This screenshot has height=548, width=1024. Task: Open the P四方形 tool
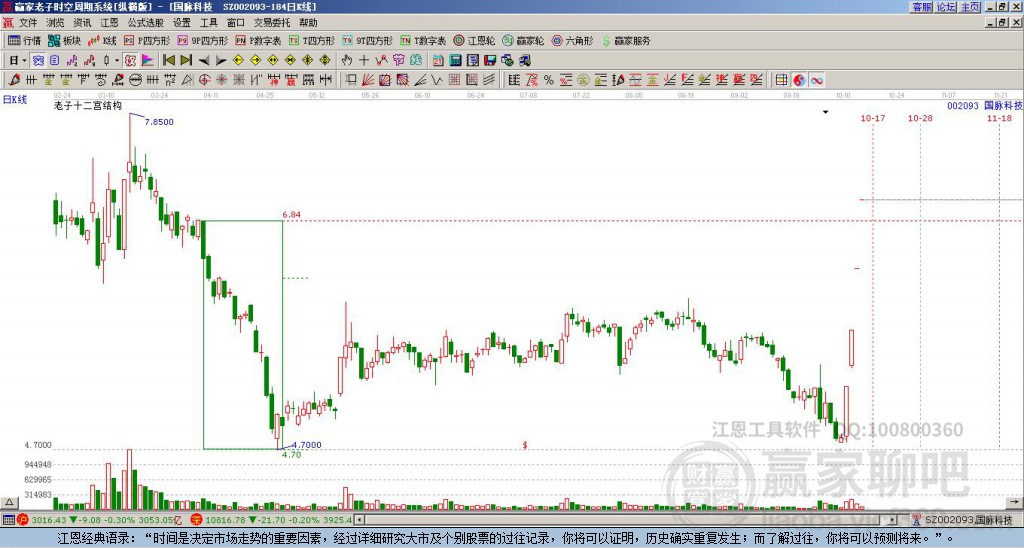pyautogui.click(x=146, y=40)
